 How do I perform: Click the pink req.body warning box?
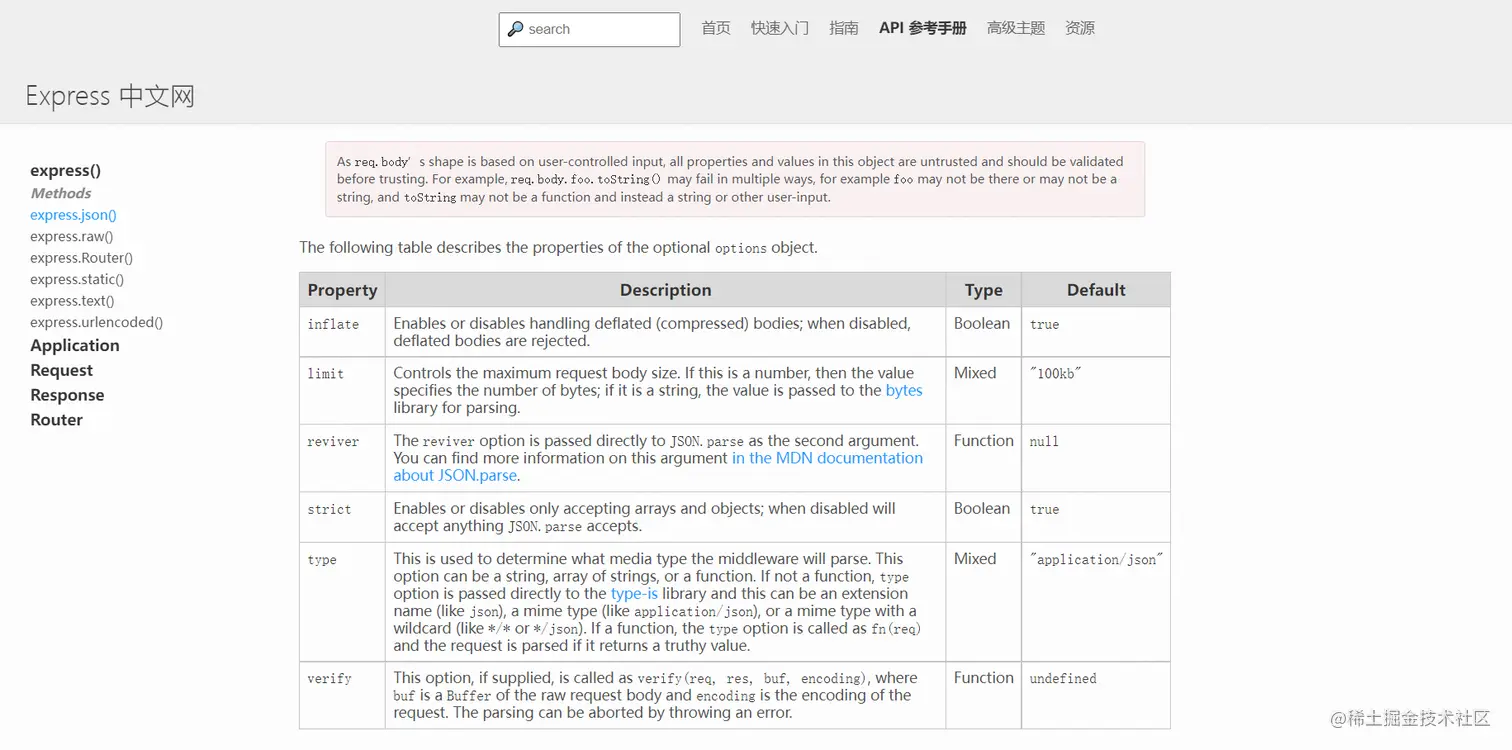point(735,179)
